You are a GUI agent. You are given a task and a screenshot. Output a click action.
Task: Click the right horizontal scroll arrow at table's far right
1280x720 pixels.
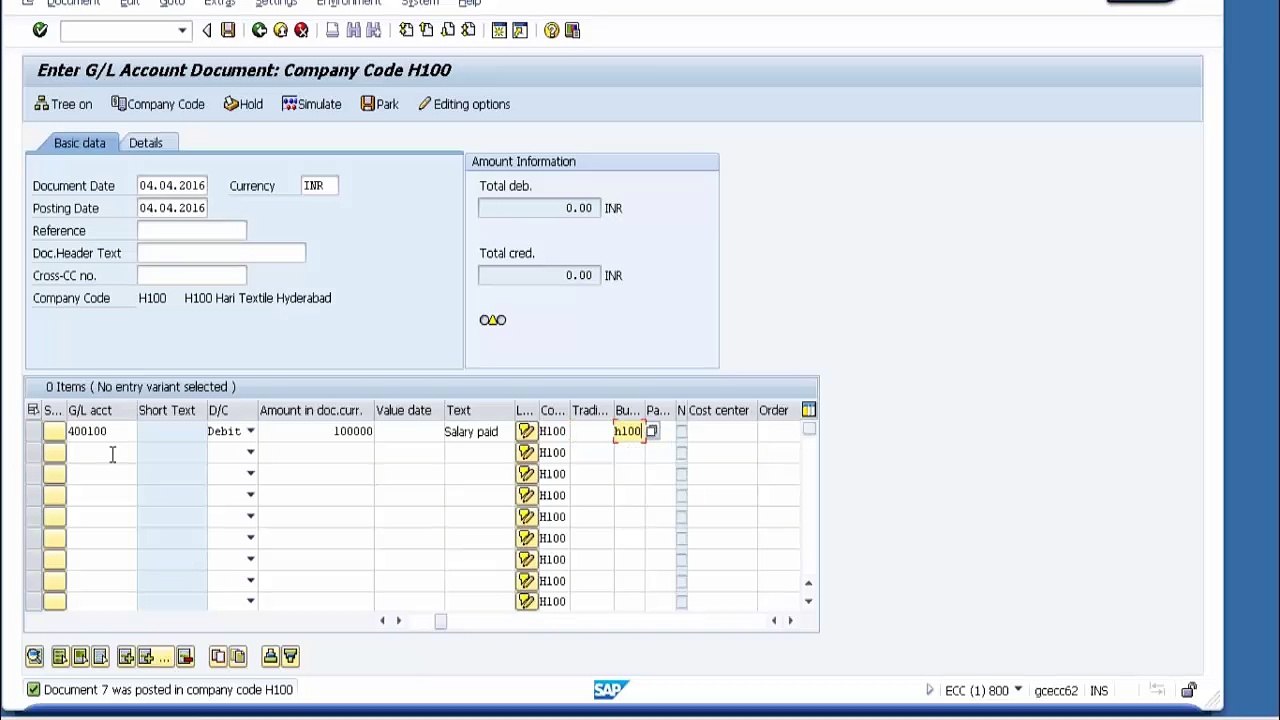[790, 621]
